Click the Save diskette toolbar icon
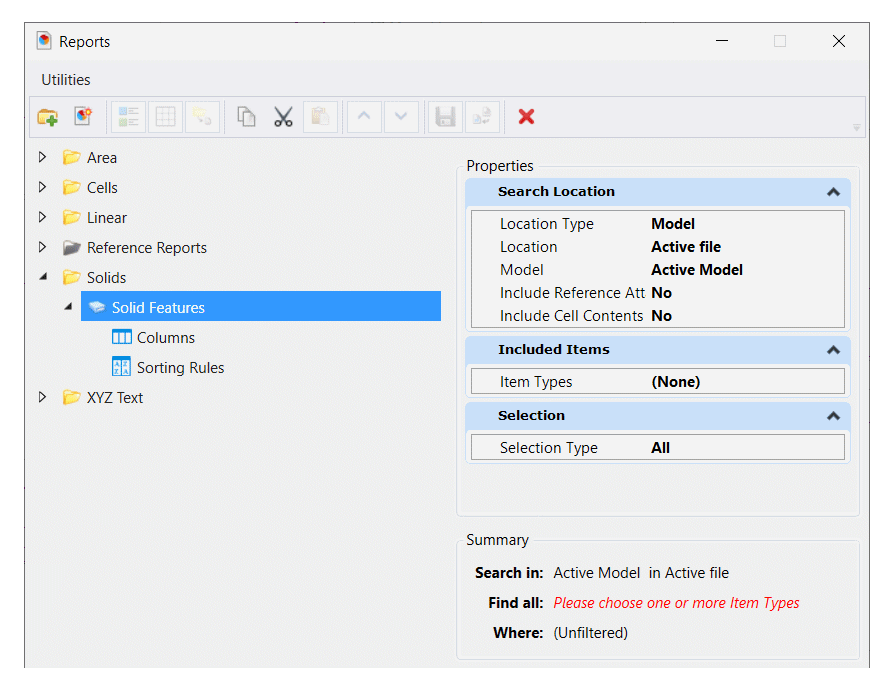891x691 pixels. coord(444,117)
